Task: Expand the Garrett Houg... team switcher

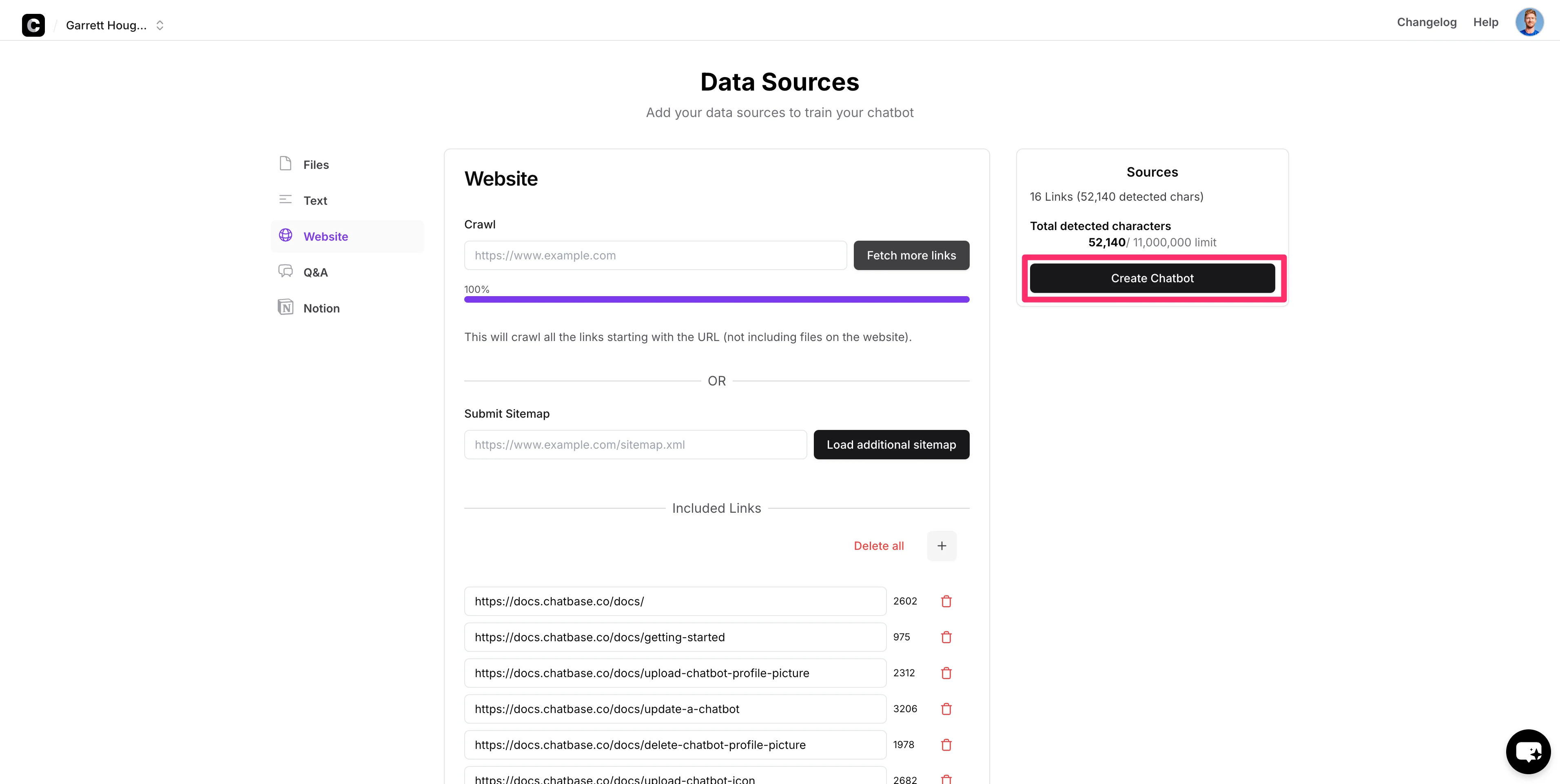Action: pos(115,25)
